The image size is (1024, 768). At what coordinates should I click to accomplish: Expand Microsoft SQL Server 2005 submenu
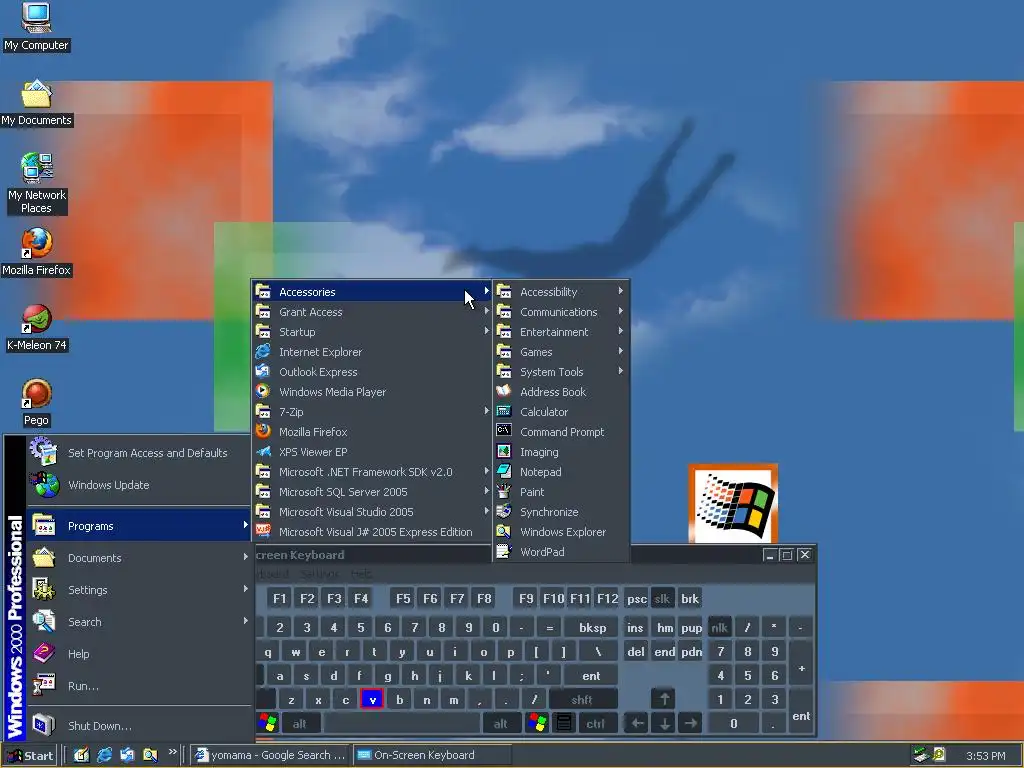point(372,492)
